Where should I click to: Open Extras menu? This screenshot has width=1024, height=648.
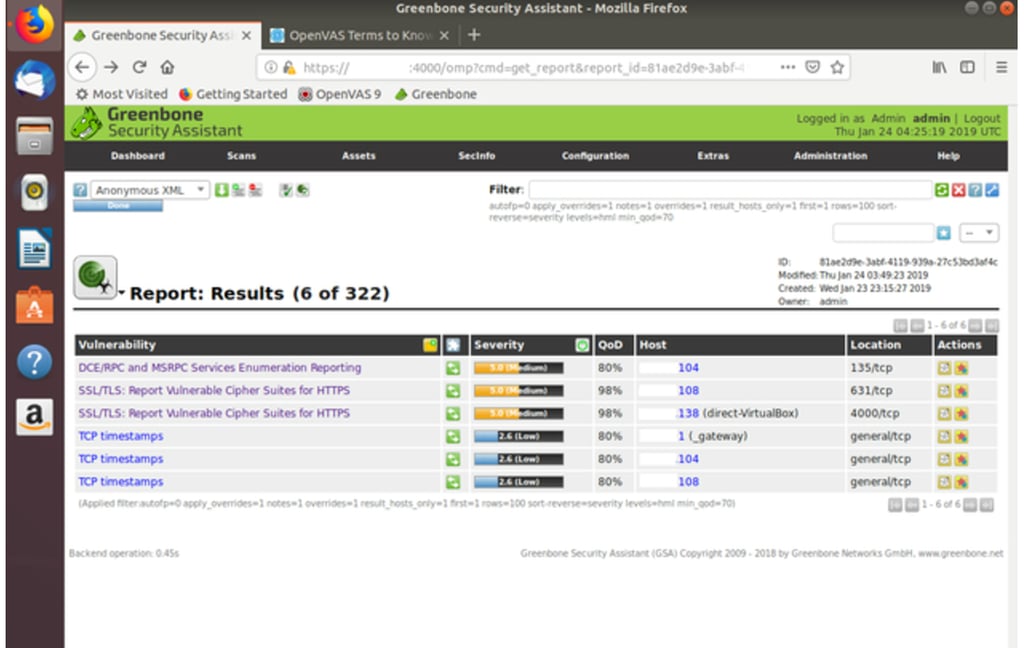(x=713, y=155)
